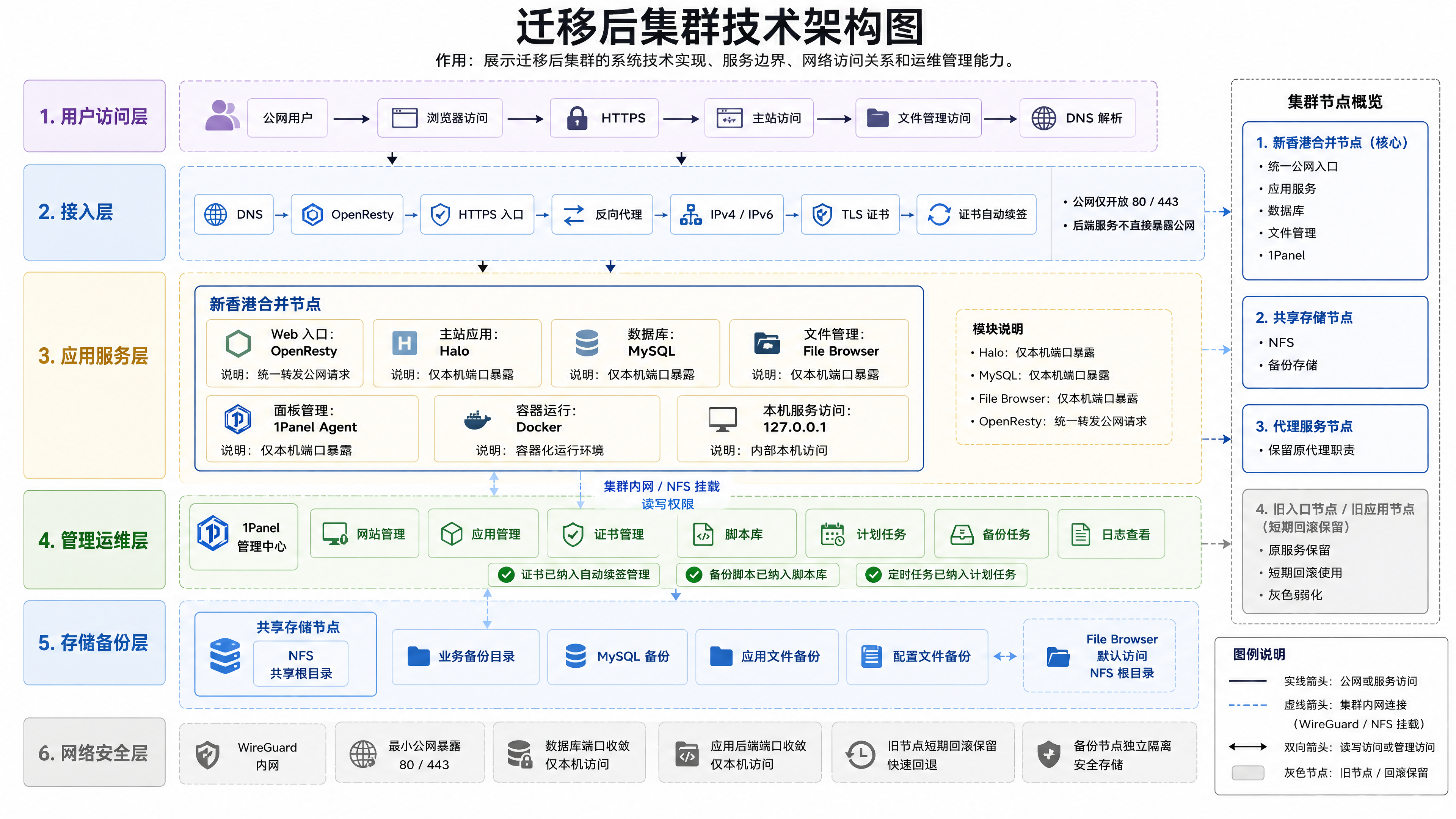Viewport: 1456px width, 819px height.
Task: Select the 4. 旧入口节点 / 旧应用节点 heading
Action: click(x=1335, y=509)
